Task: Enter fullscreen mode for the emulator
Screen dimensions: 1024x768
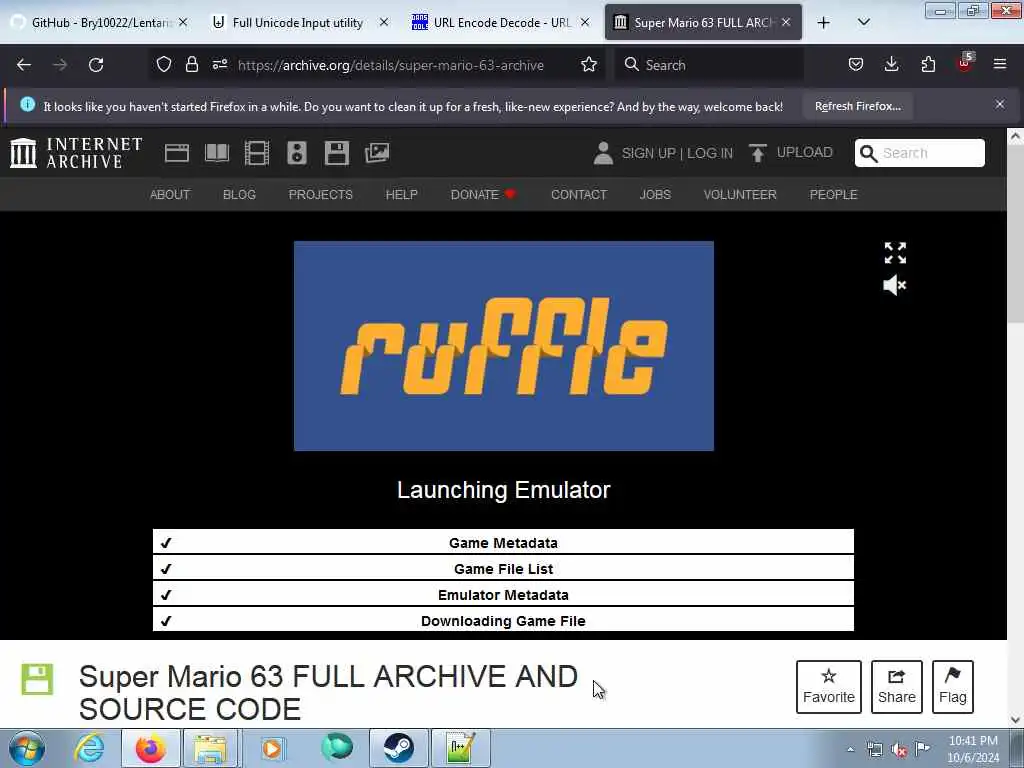Action: pyautogui.click(x=895, y=253)
